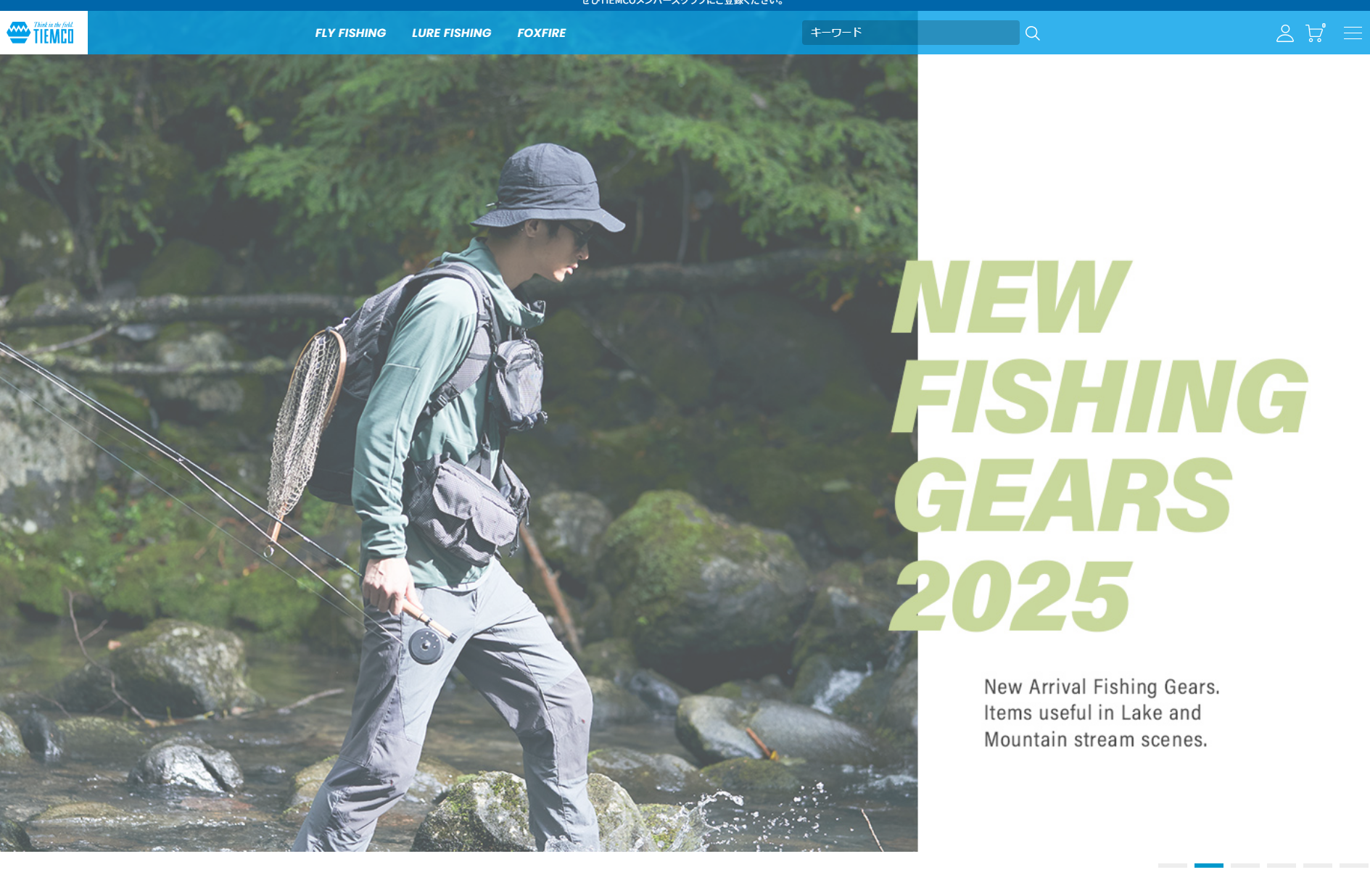
Task: Open the fly fisherman banner photo
Action: pos(458,453)
